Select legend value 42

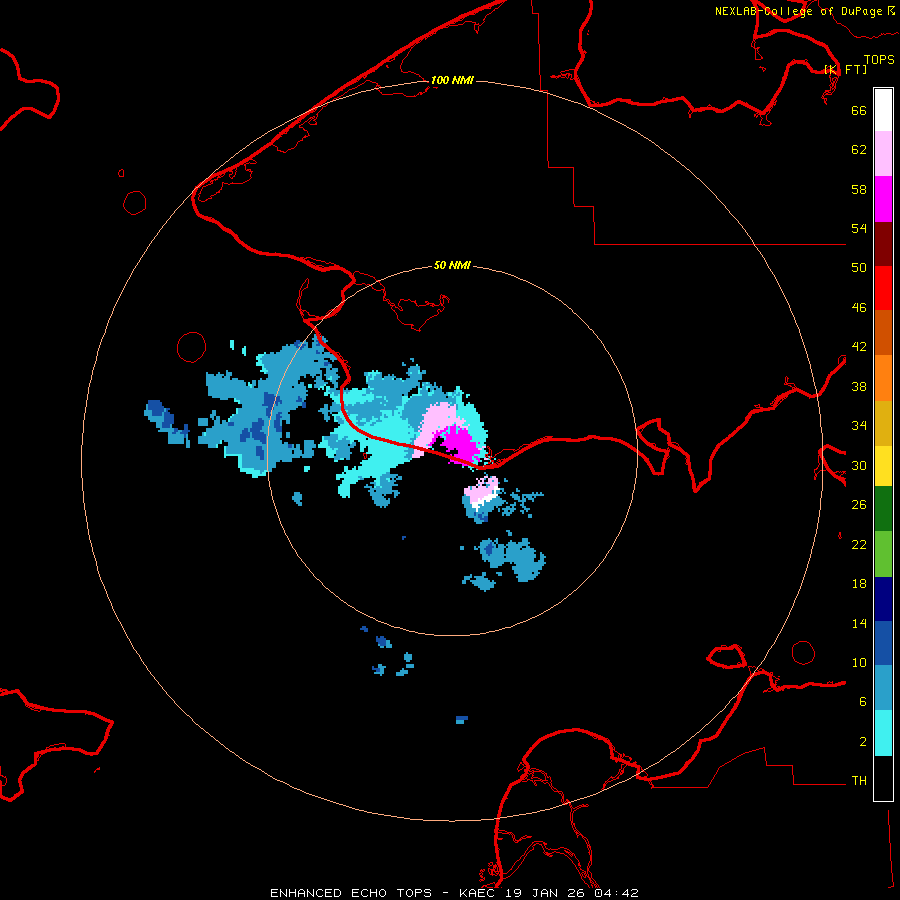click(x=859, y=346)
